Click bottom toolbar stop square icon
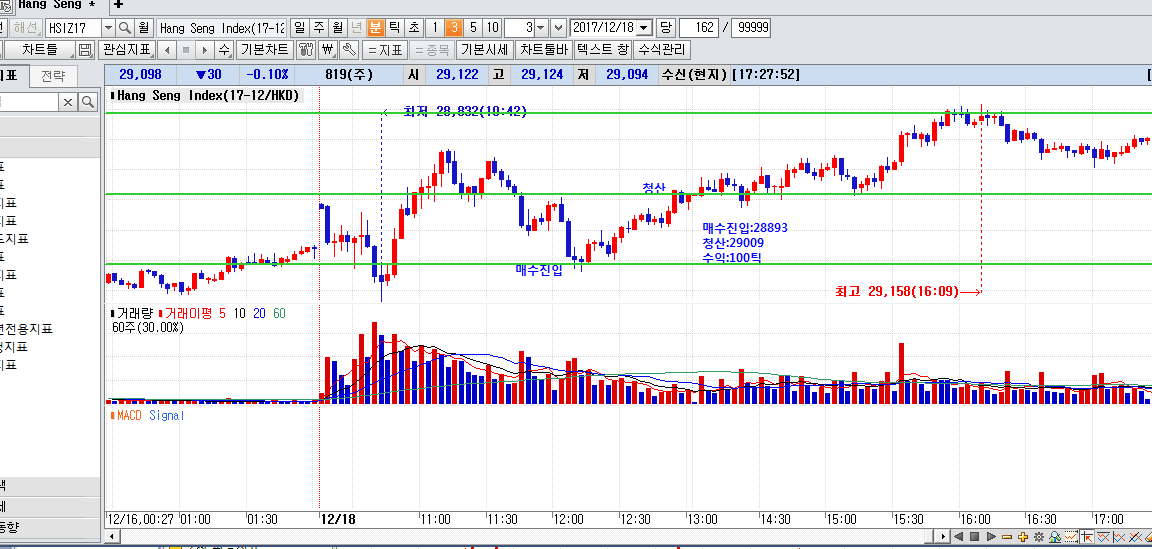 (x=974, y=537)
